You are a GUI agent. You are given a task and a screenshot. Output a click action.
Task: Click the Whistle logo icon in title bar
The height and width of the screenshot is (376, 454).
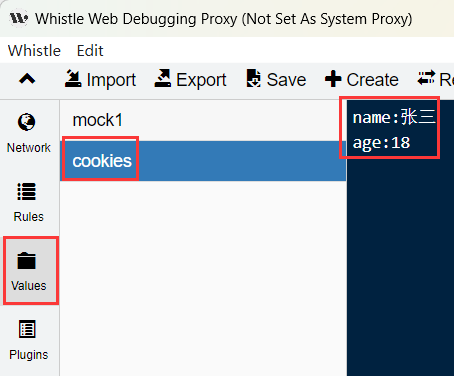point(19,19)
